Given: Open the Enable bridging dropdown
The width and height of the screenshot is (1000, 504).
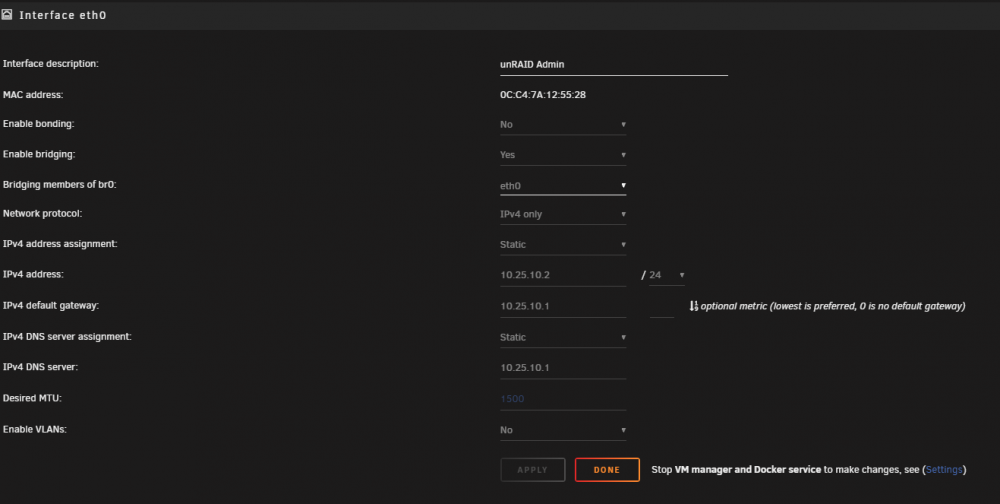Looking at the screenshot, I should (x=562, y=155).
